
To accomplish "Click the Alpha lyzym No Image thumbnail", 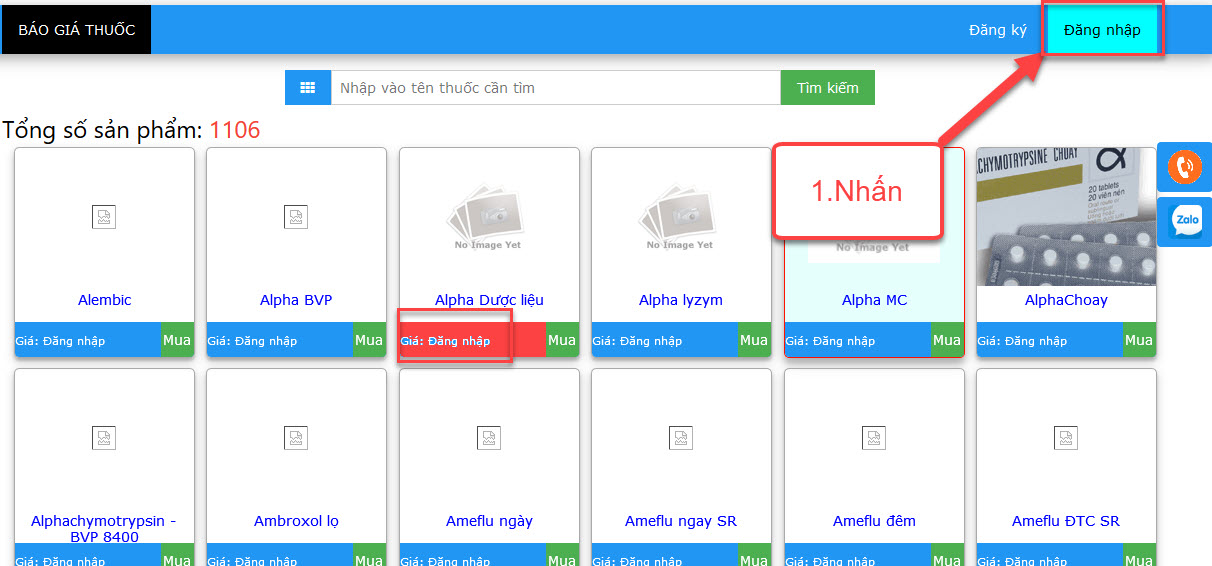I will coord(681,216).
